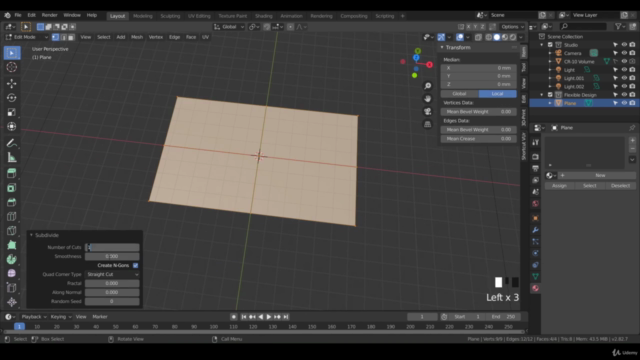The image size is (640, 360).
Task: Open the Modifiers wrench properties tab
Action: [x=536, y=230]
